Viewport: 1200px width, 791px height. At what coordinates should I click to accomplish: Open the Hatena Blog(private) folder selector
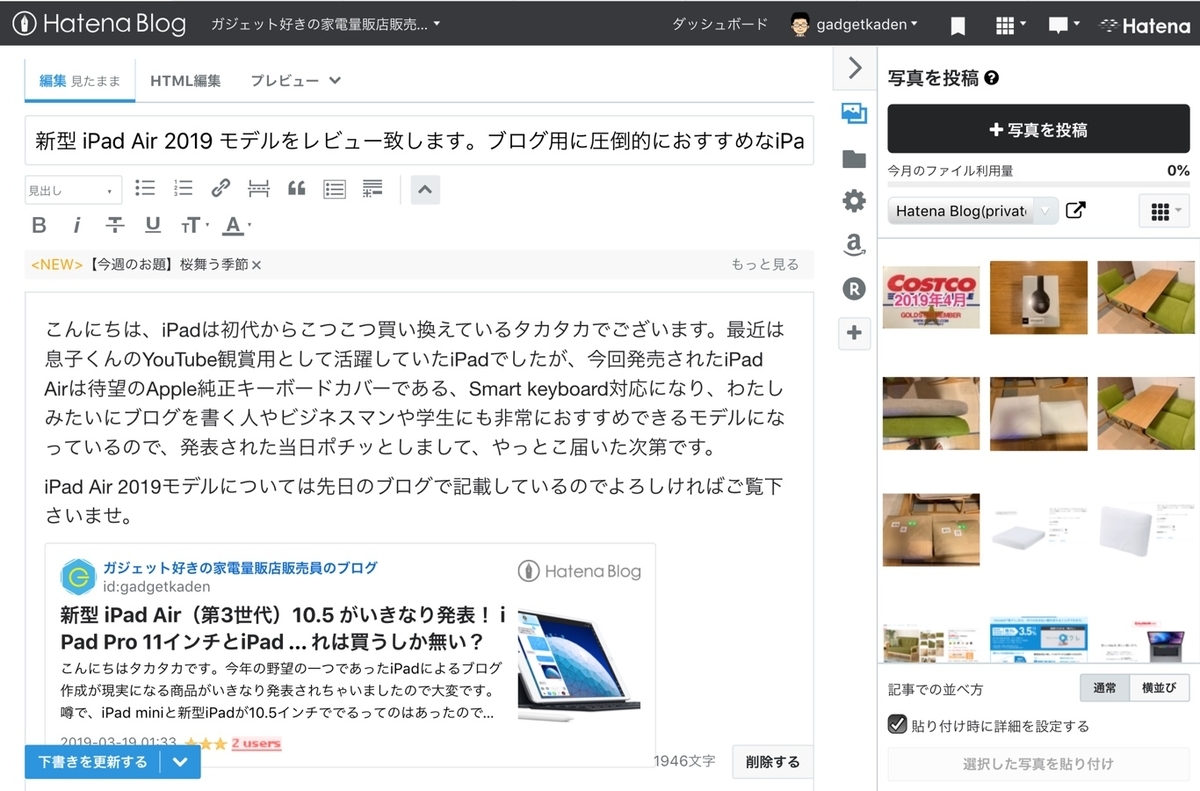(972, 211)
